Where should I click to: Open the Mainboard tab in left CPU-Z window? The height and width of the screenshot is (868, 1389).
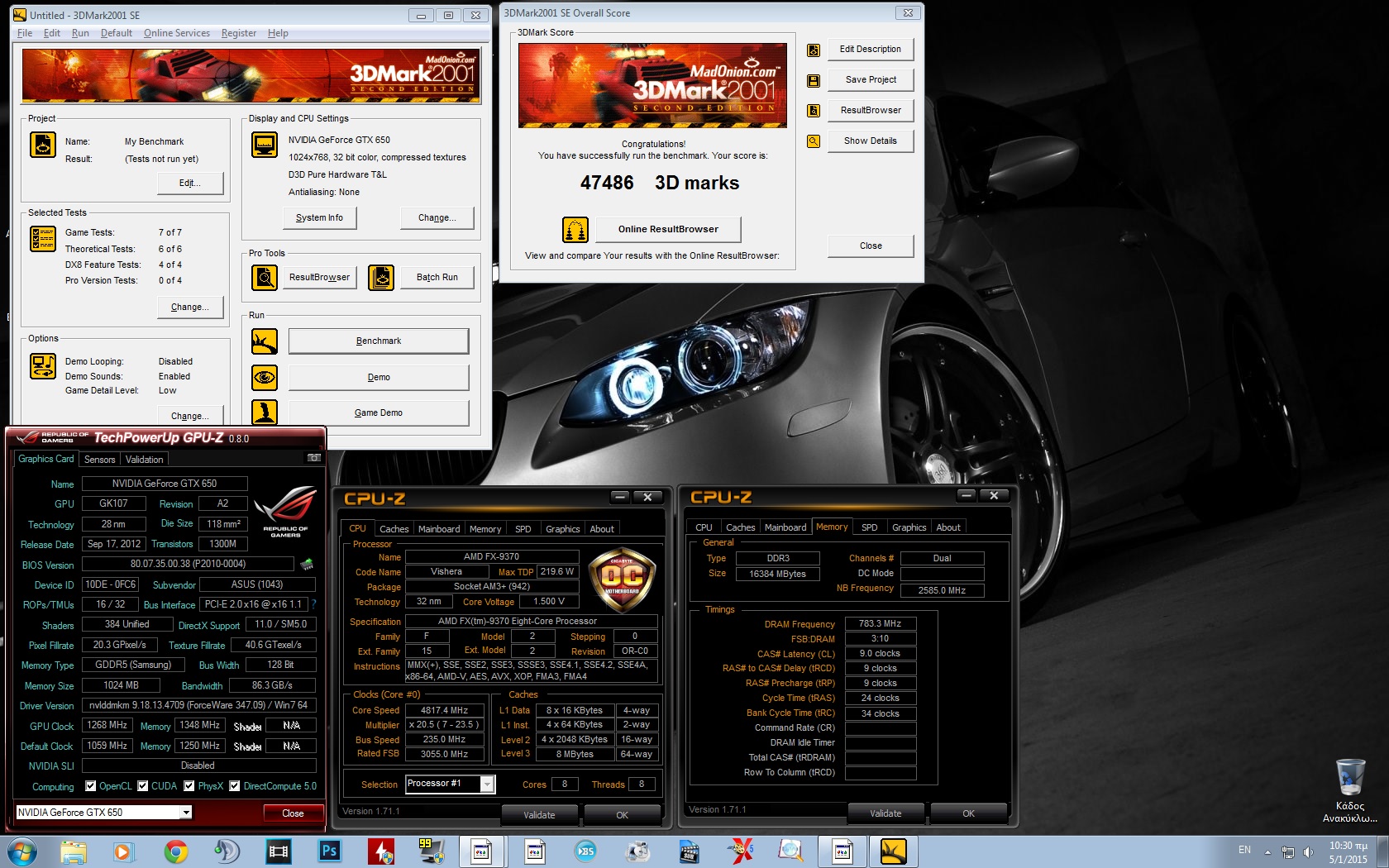(x=439, y=529)
